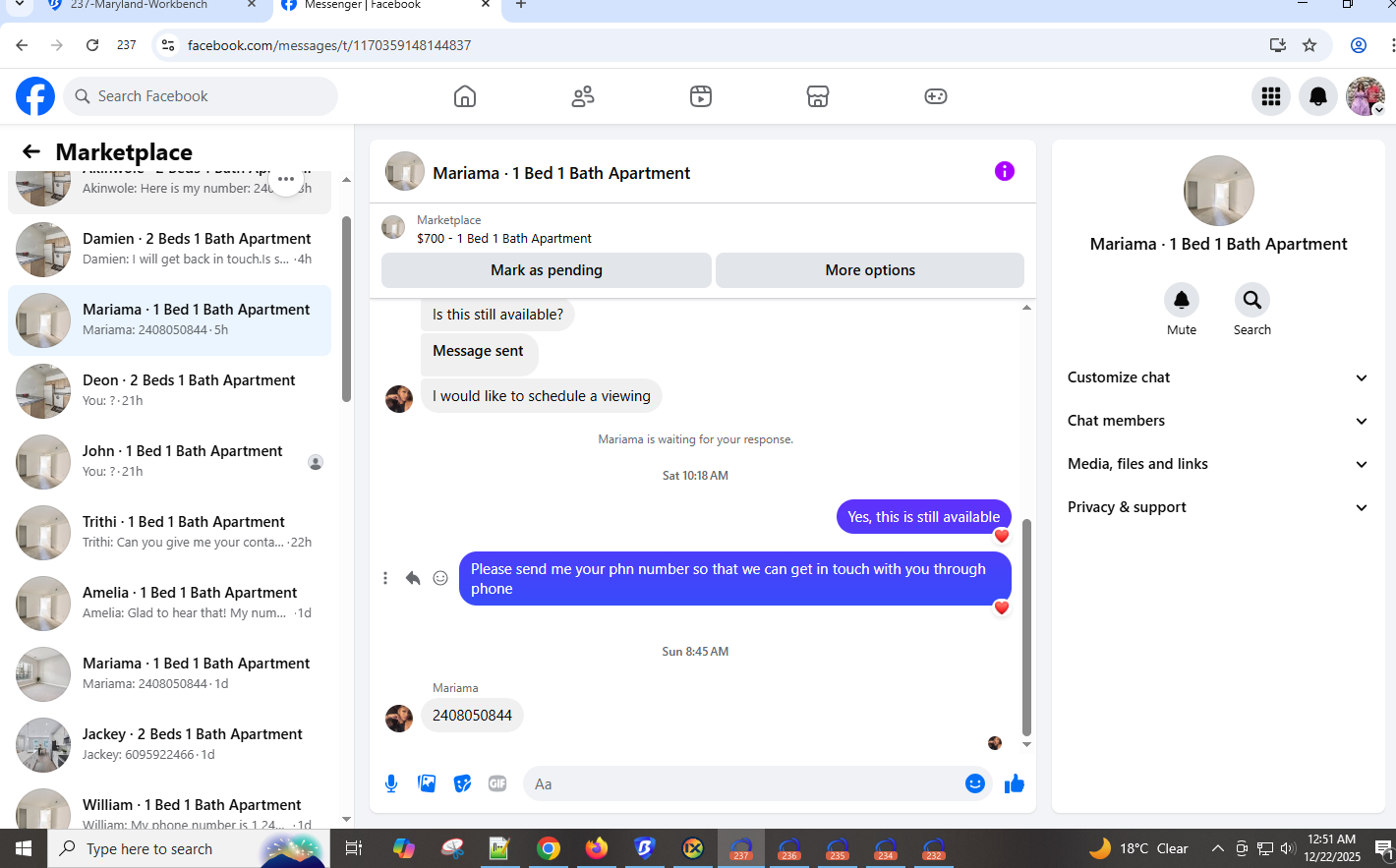Click the Facebook logo

click(x=35, y=96)
